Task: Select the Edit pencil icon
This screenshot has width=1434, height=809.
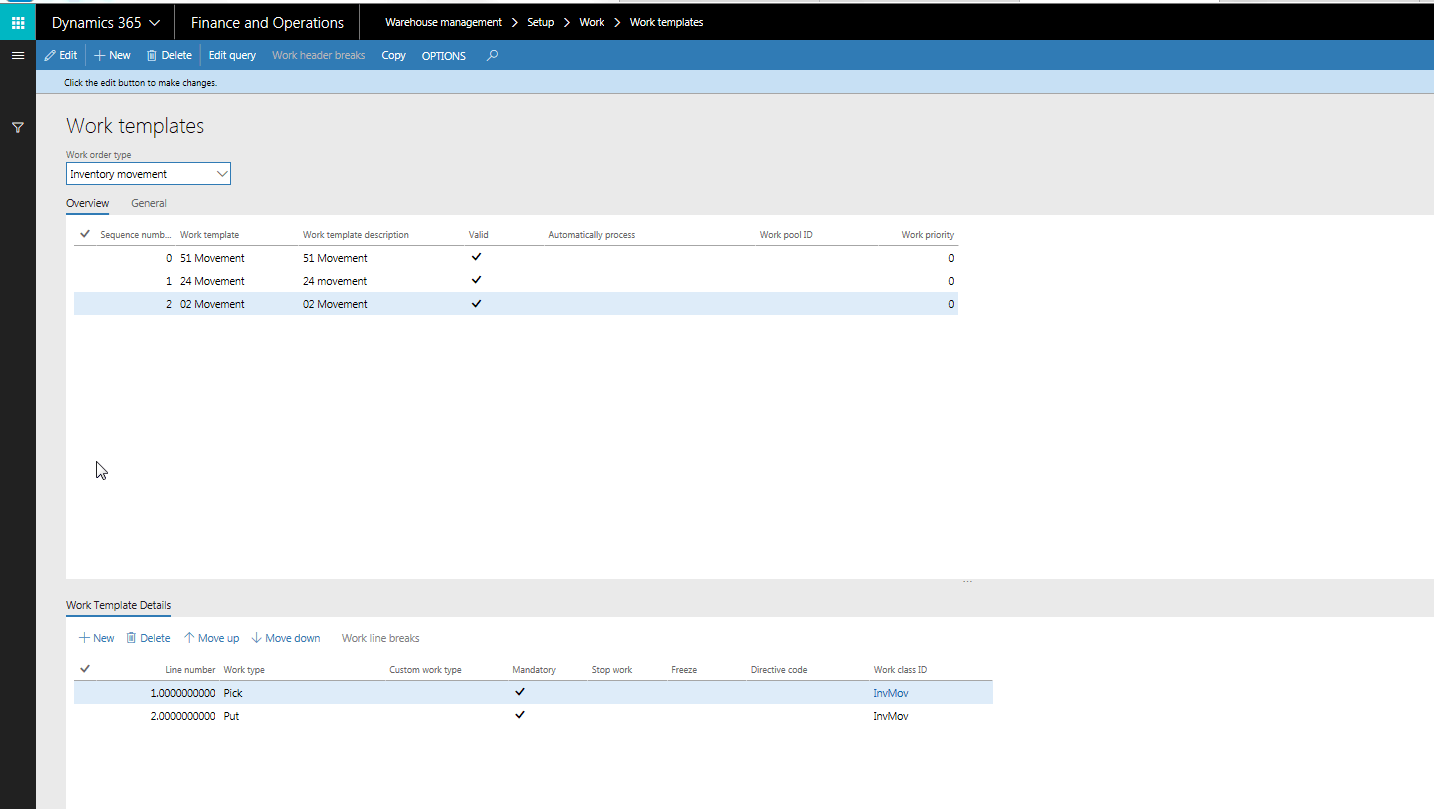Action: 60,55
